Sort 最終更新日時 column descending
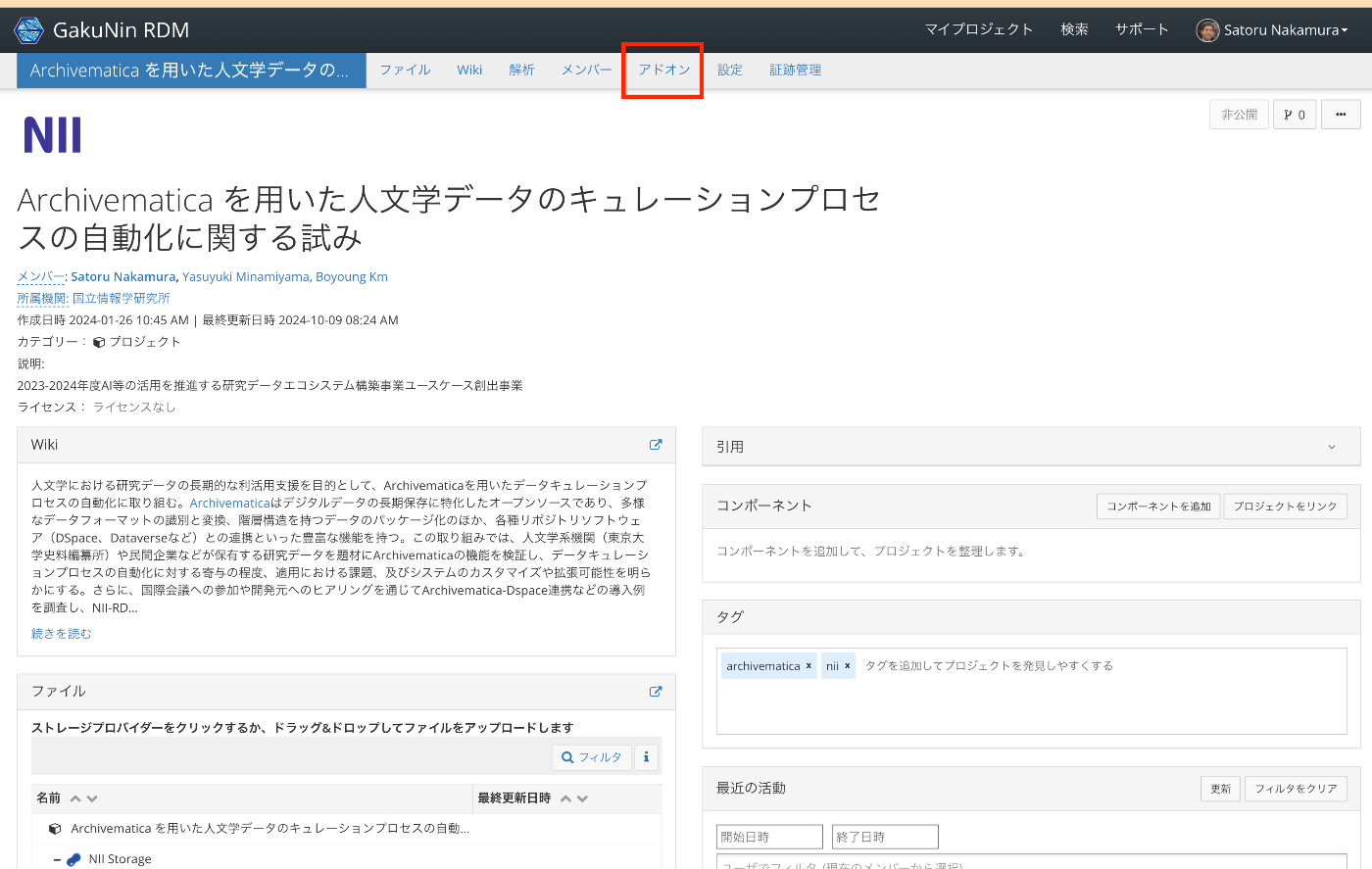1372x869 pixels. [582, 798]
